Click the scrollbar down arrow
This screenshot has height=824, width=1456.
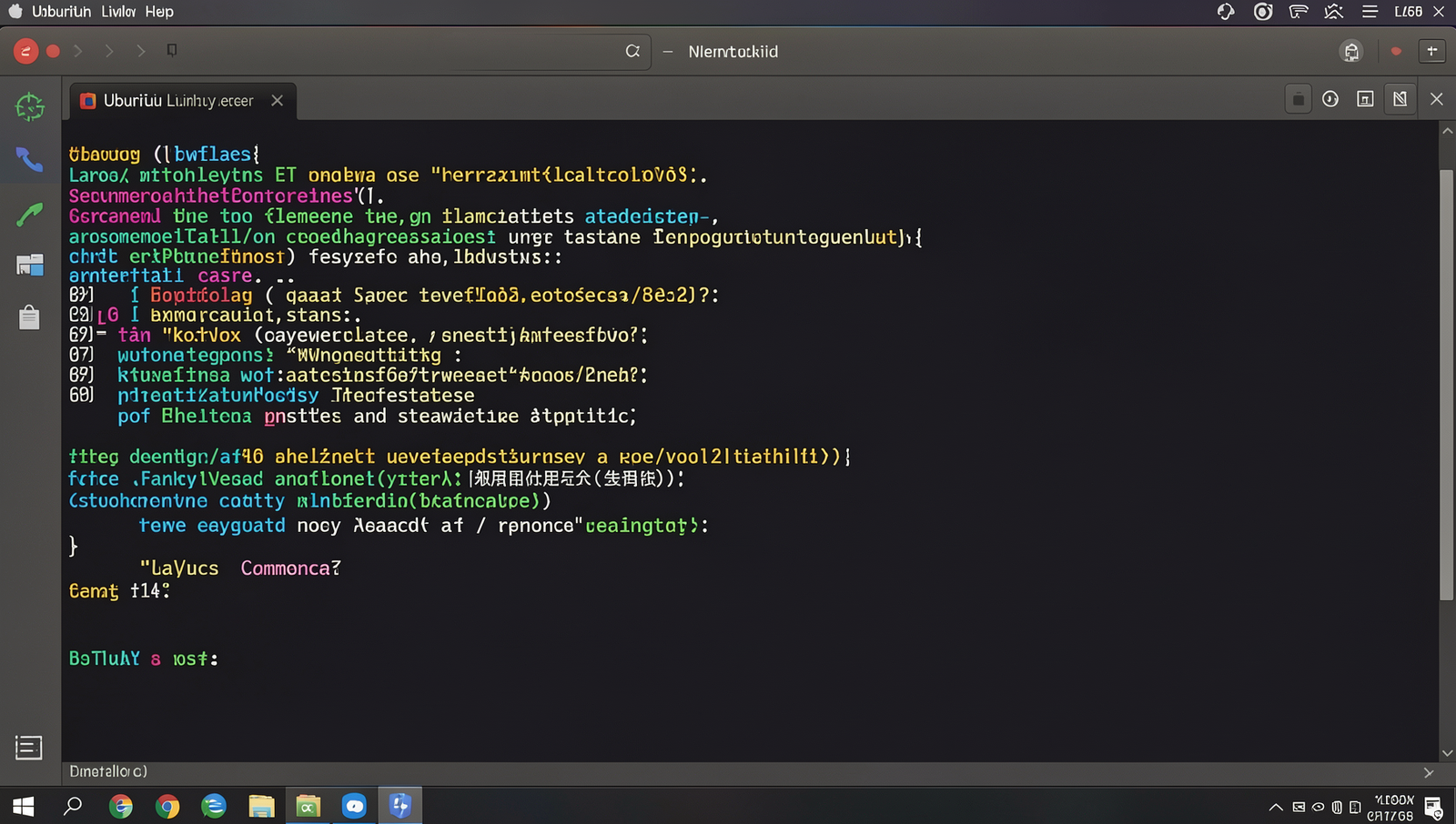pyautogui.click(x=1447, y=753)
